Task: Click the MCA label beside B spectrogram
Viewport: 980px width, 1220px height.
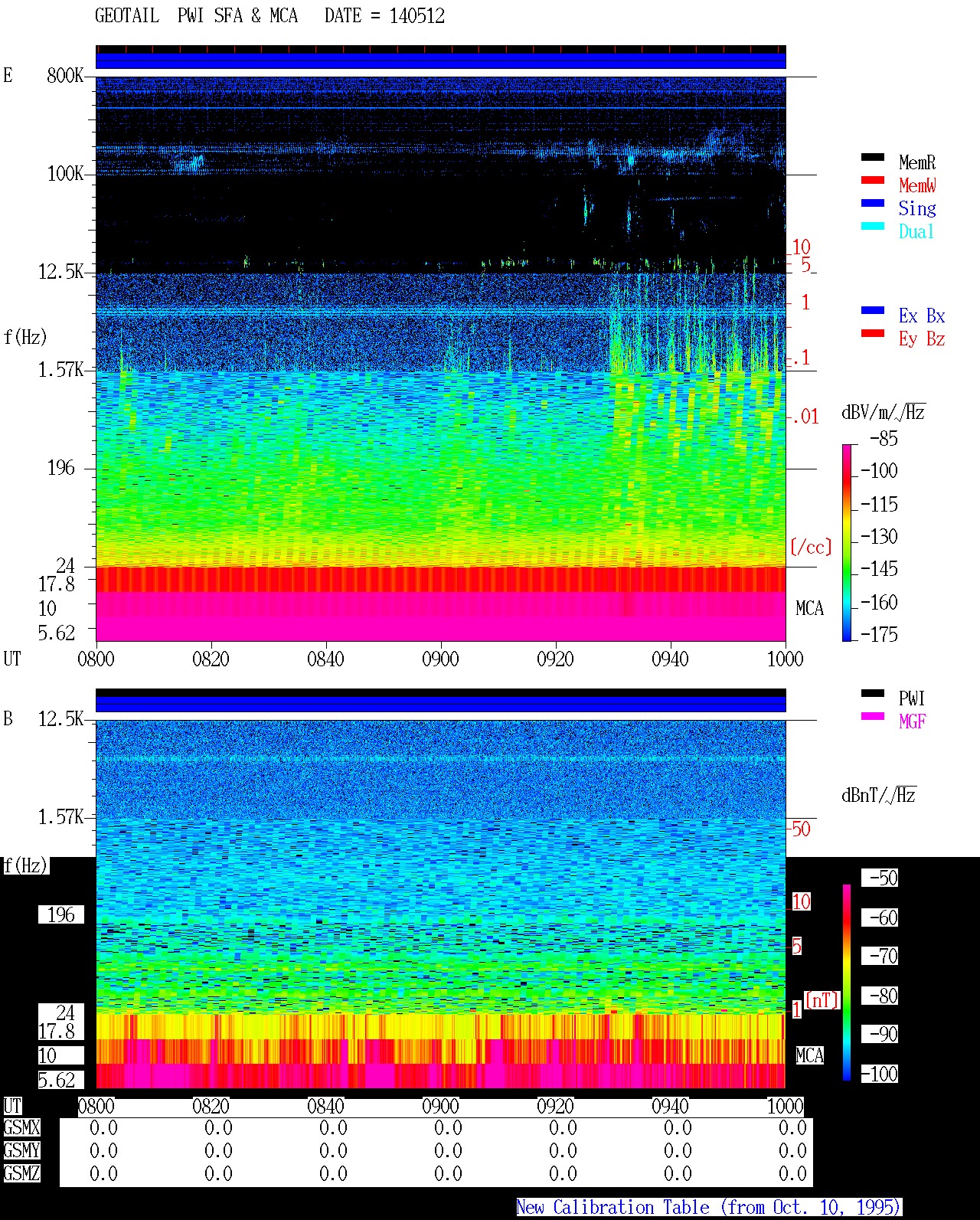Action: 809,1056
